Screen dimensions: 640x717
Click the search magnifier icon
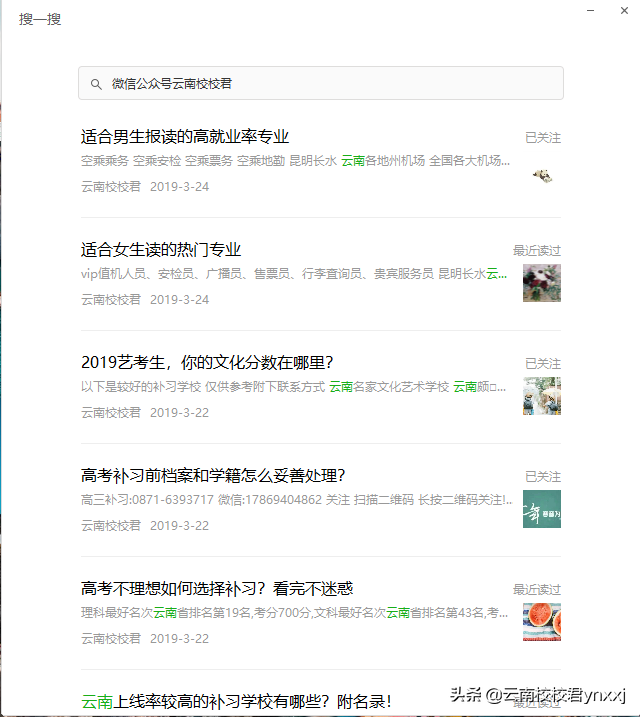pyautogui.click(x=96, y=84)
